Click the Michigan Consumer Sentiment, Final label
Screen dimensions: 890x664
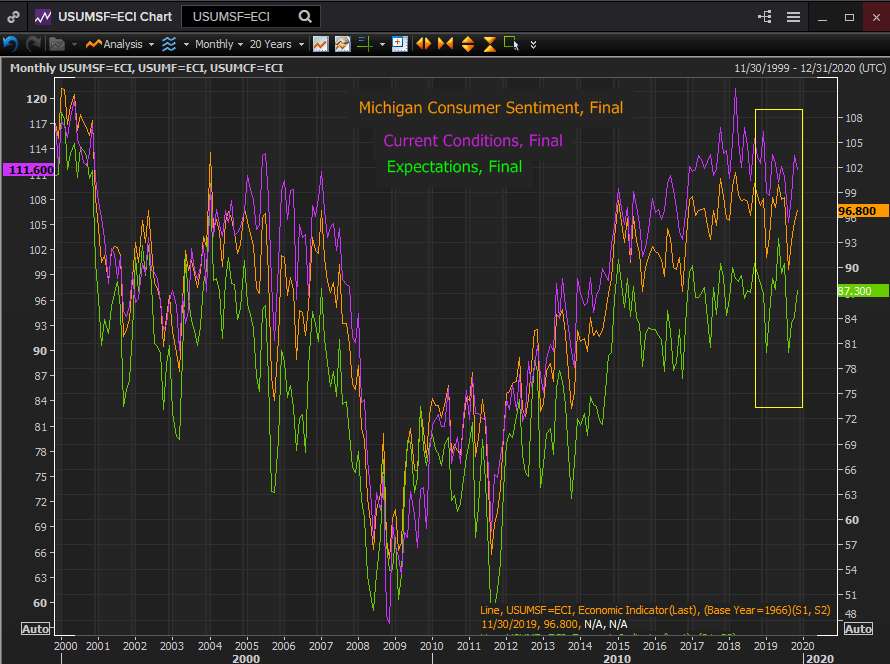(x=490, y=108)
